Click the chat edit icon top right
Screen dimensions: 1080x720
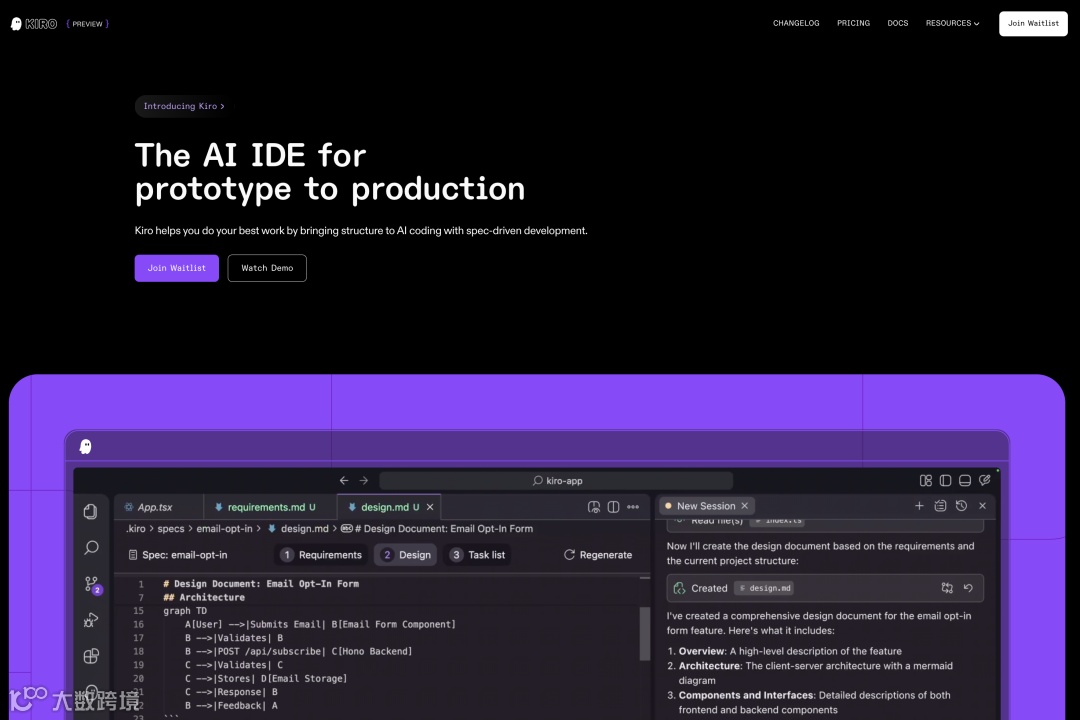pos(985,480)
